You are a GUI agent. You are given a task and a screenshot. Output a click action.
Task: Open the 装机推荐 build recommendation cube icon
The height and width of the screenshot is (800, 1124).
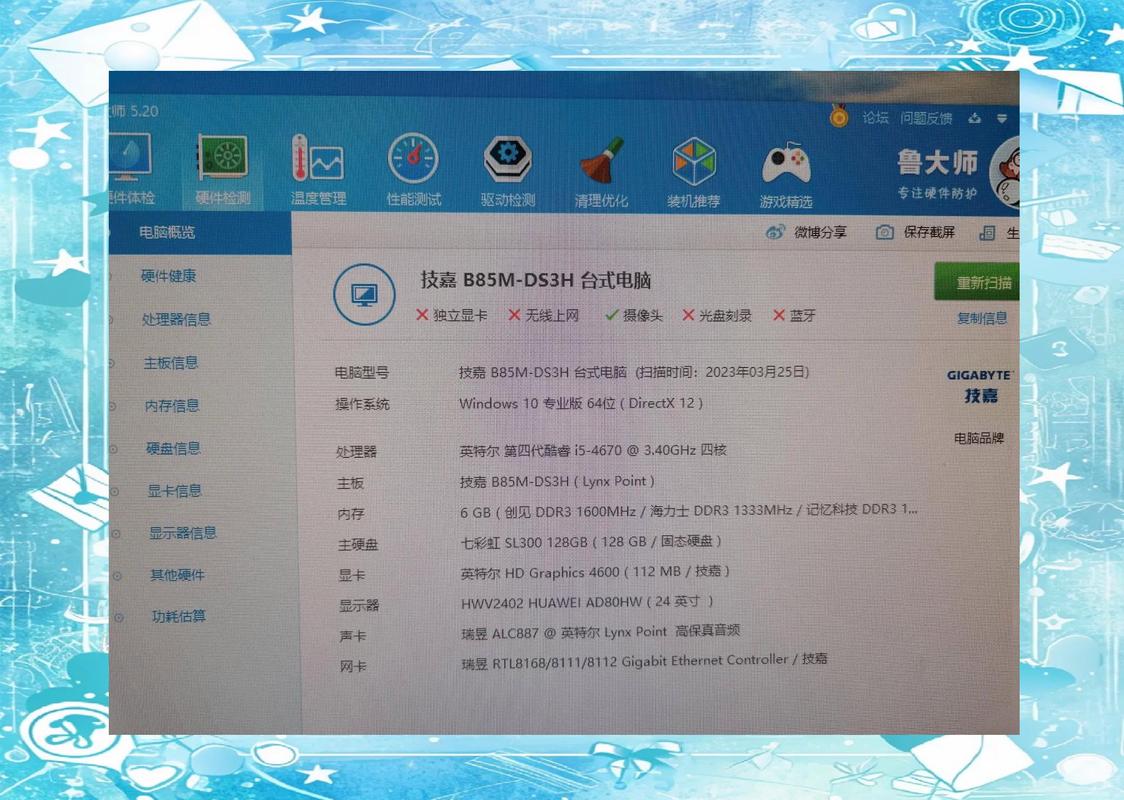click(x=693, y=162)
